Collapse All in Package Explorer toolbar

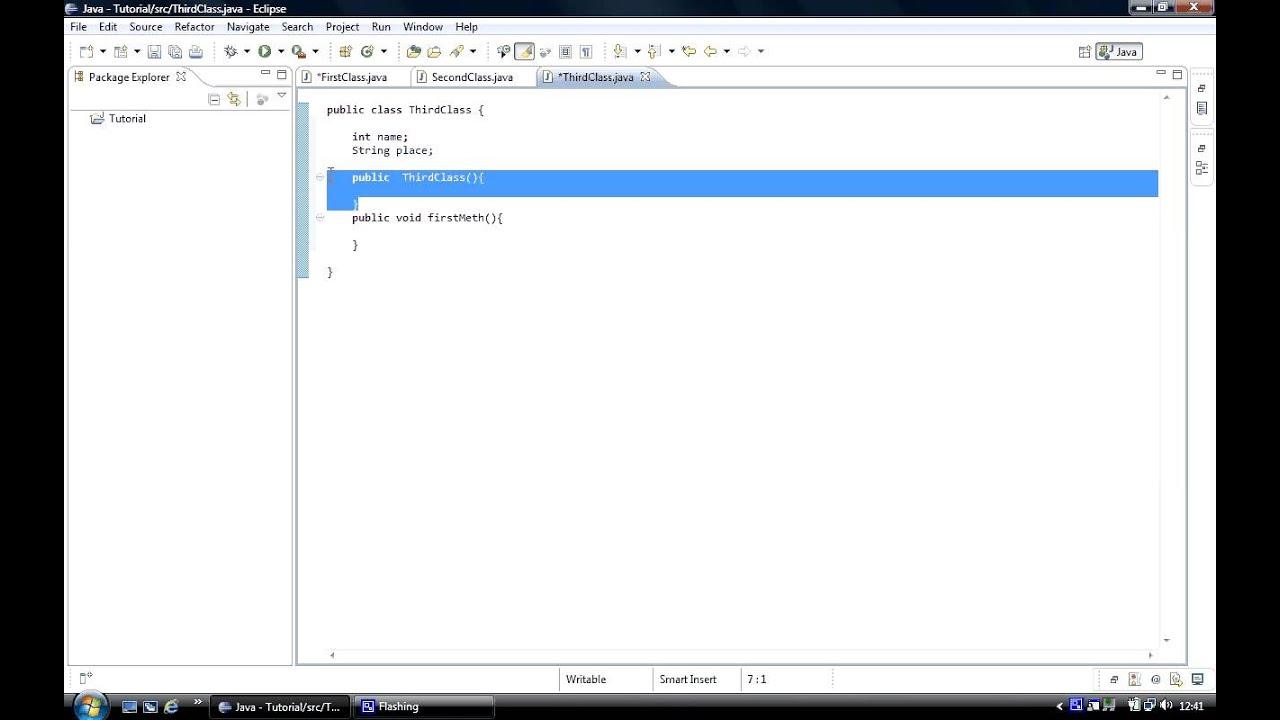click(214, 99)
